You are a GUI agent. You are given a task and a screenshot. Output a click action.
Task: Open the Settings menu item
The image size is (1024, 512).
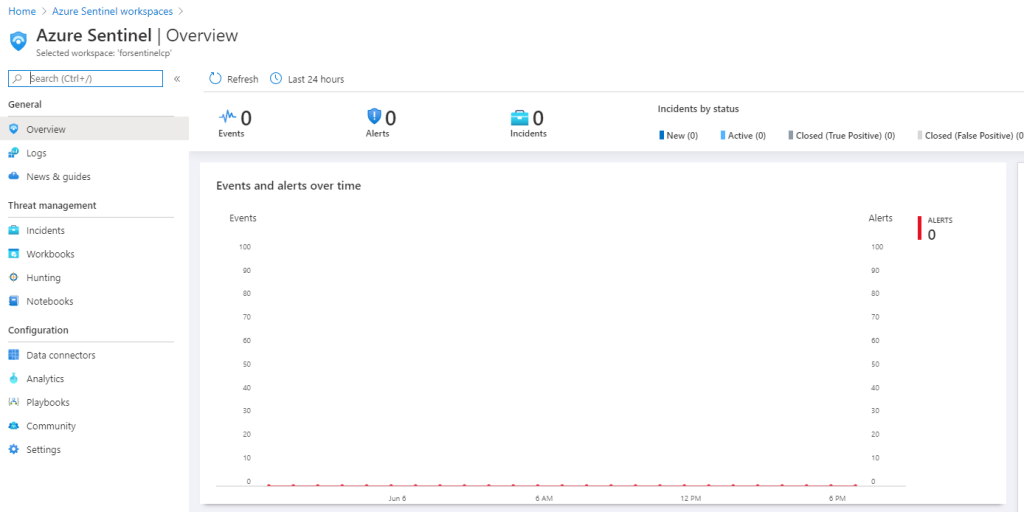[x=94, y=449]
